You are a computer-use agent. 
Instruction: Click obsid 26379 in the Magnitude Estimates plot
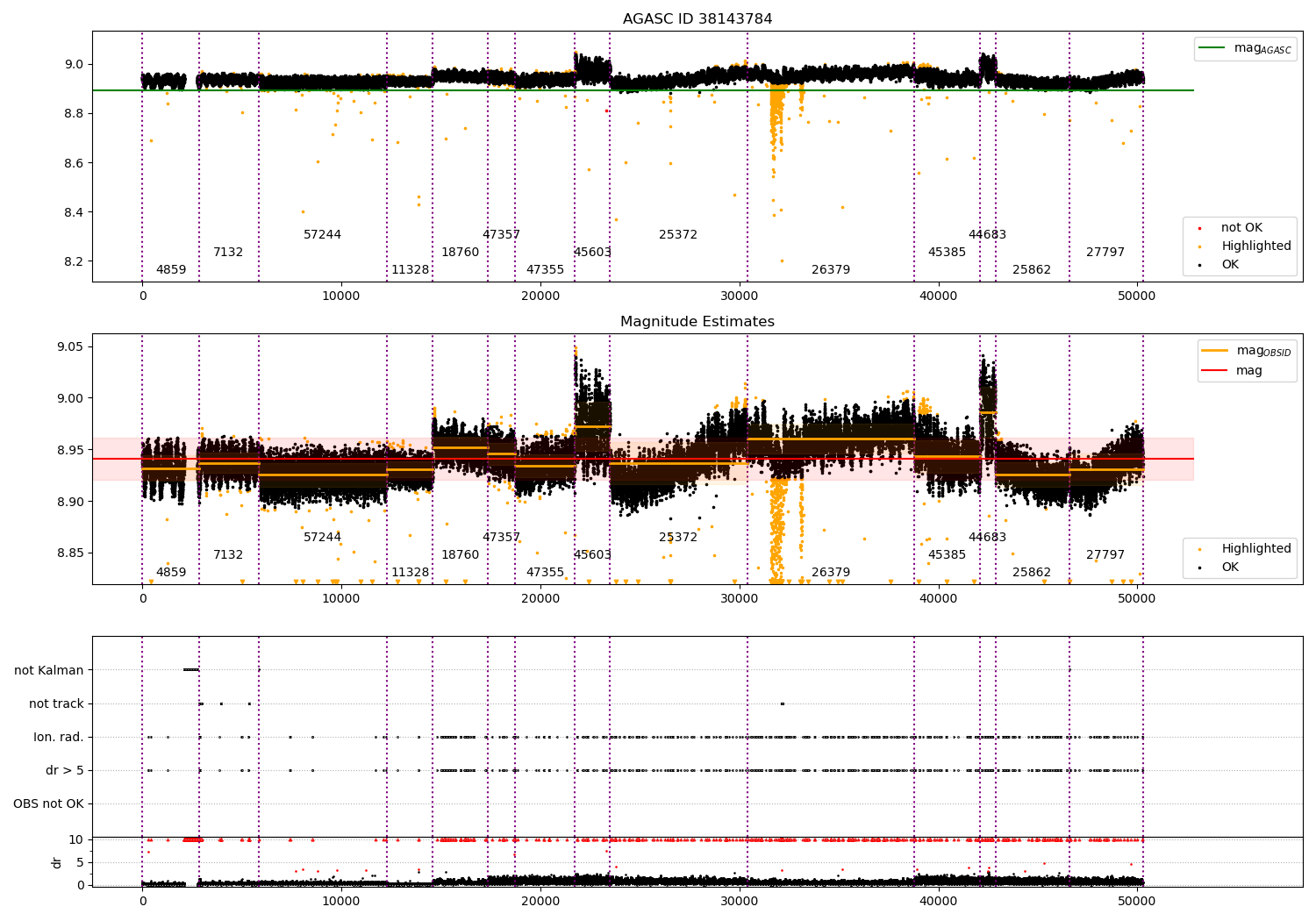[x=831, y=573]
